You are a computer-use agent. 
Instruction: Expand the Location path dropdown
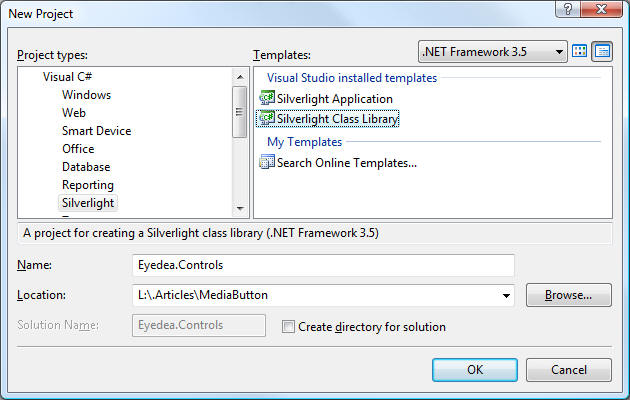(x=506, y=296)
